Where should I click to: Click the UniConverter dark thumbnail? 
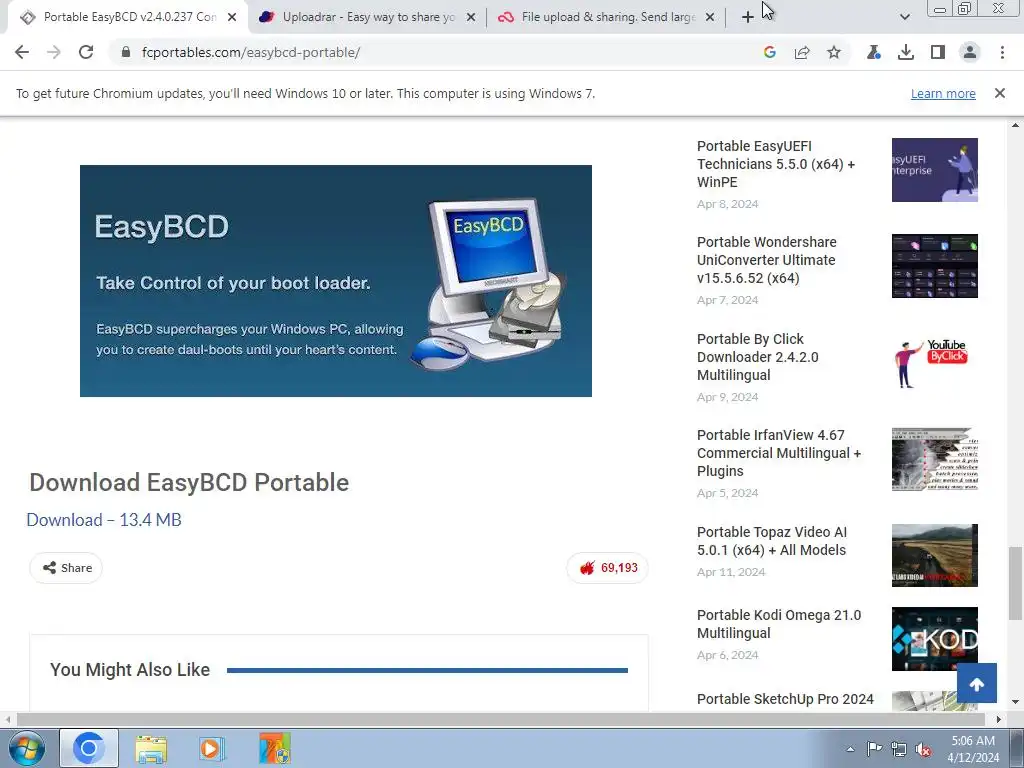(935, 266)
